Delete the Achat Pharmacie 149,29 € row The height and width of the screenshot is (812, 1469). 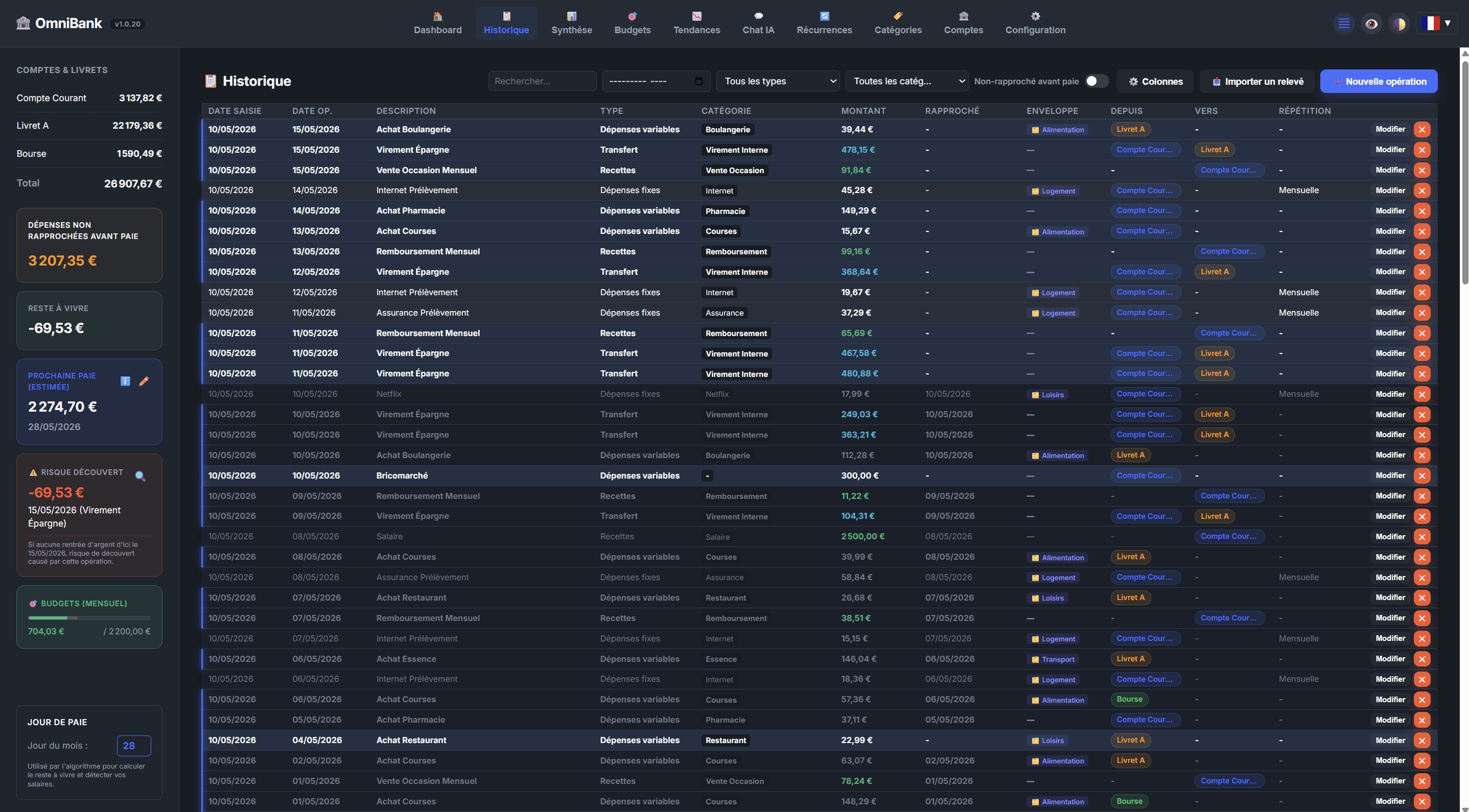pos(1421,211)
